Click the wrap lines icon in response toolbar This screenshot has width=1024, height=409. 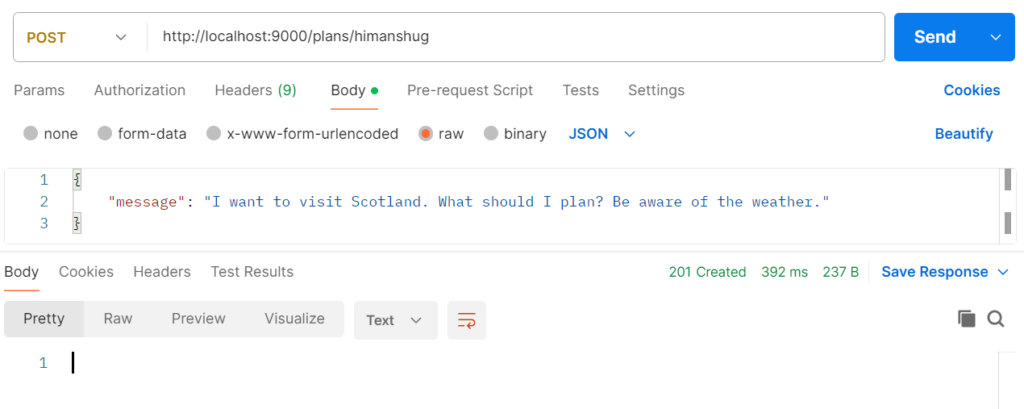[466, 320]
